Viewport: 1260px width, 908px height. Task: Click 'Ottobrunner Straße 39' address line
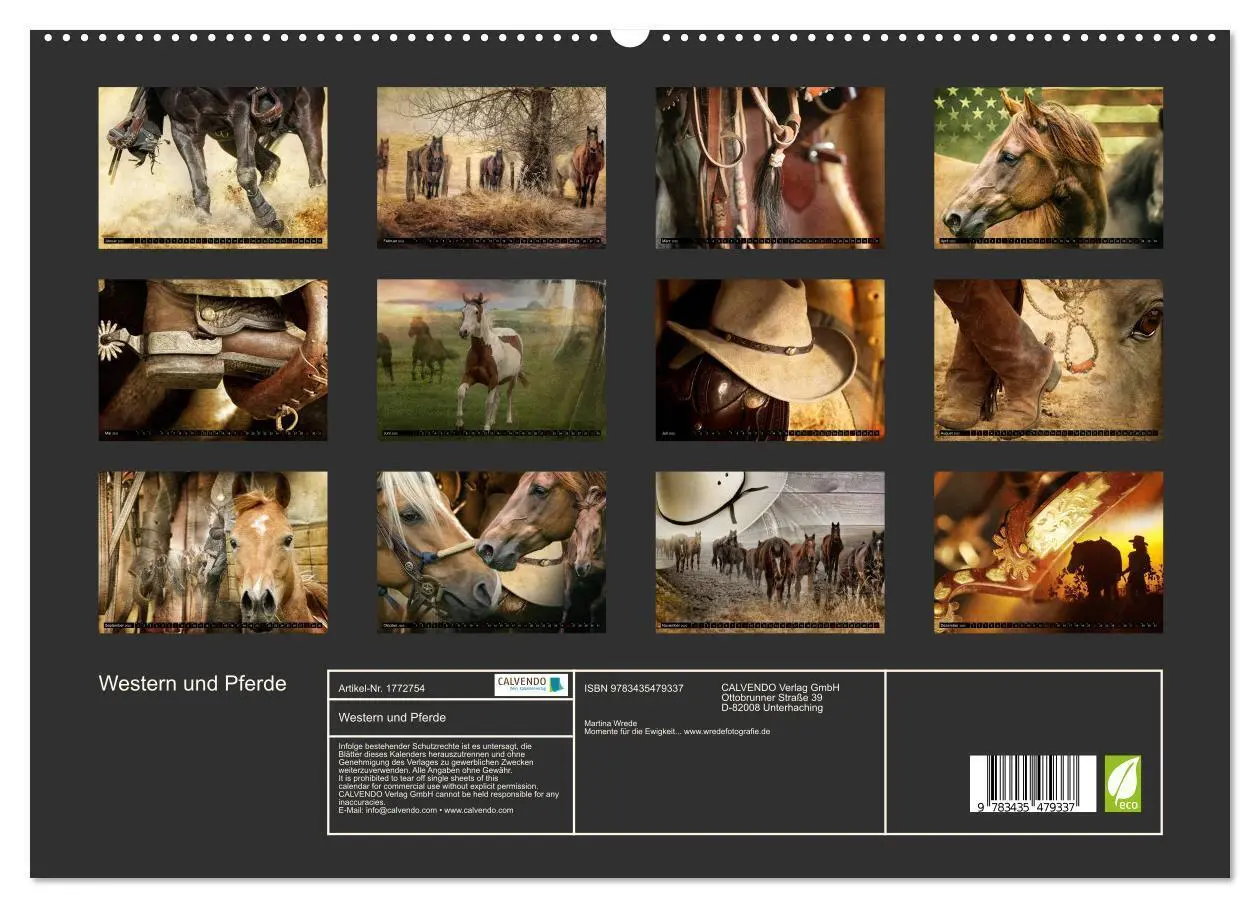772,698
